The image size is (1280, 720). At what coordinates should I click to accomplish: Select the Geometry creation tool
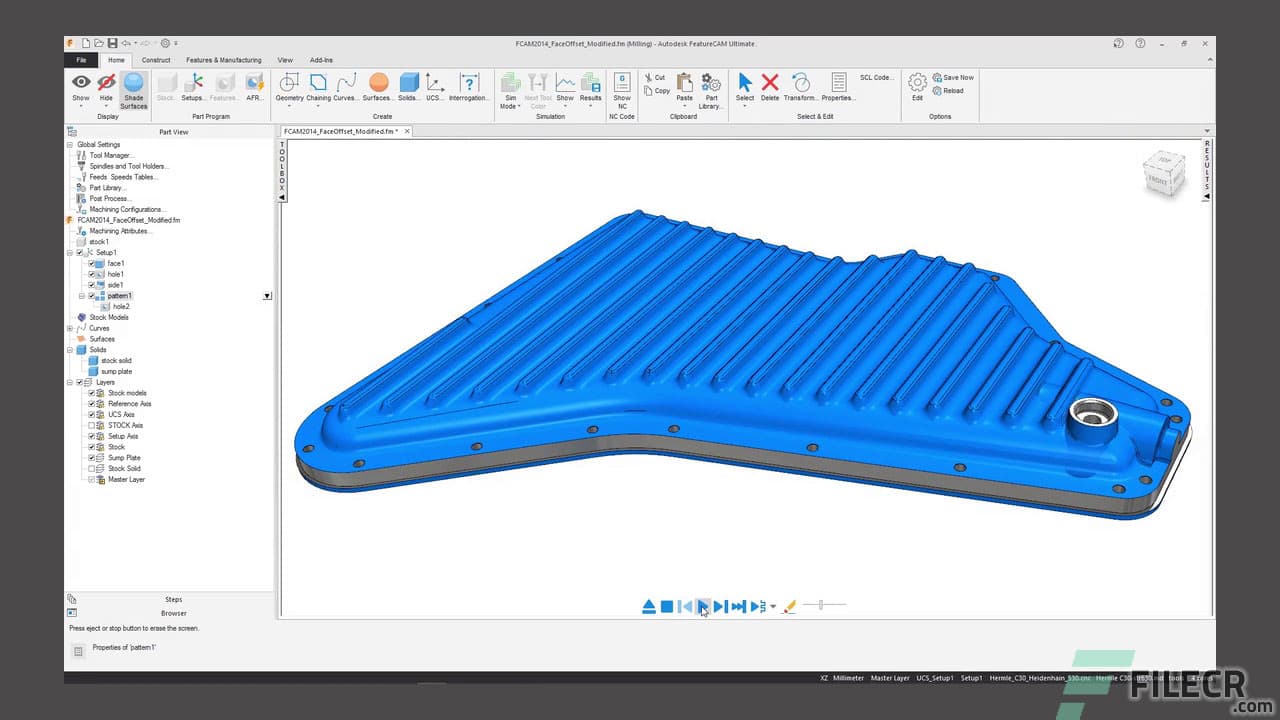coord(288,89)
